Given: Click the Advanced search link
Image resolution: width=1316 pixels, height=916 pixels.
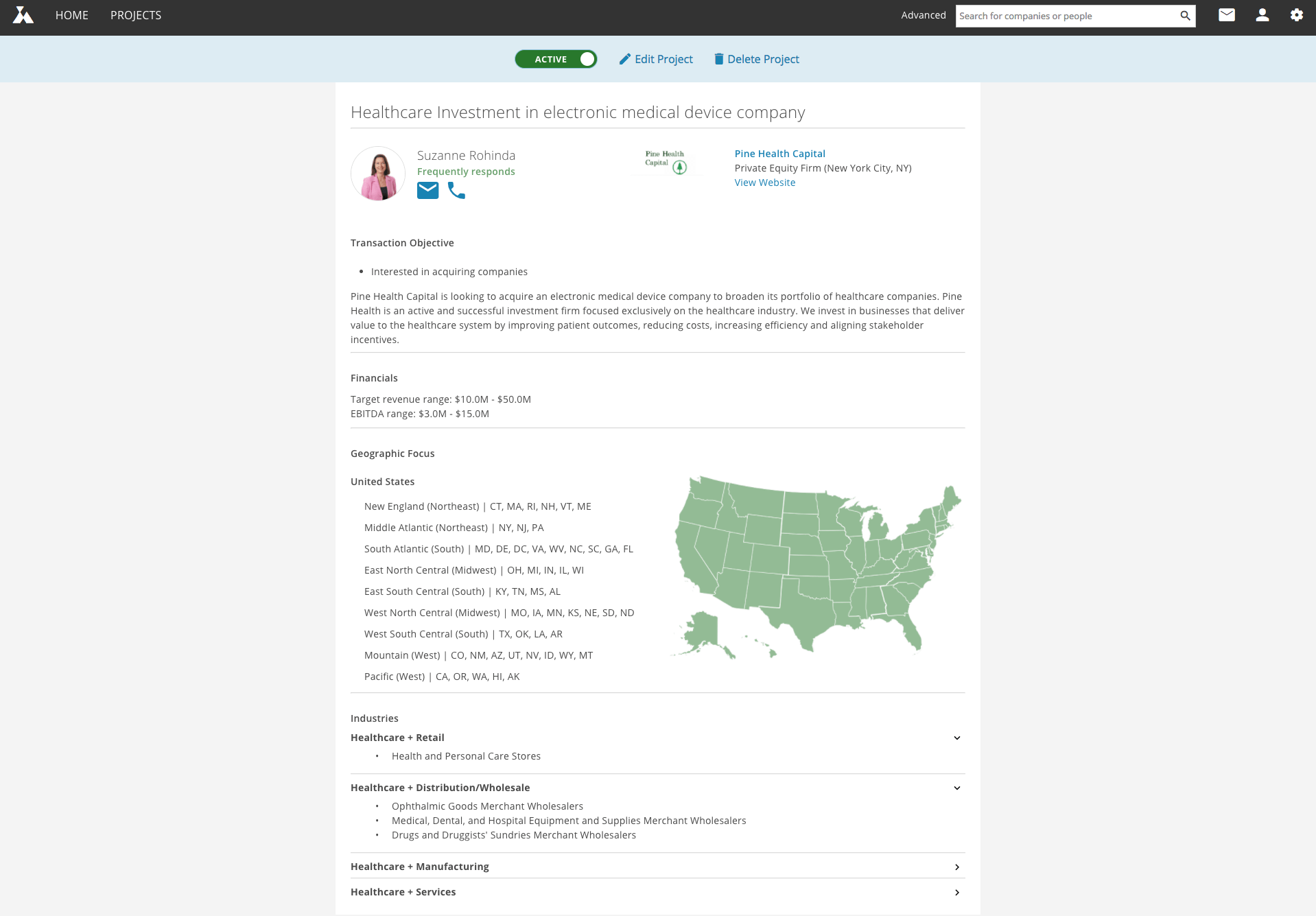Looking at the screenshot, I should [923, 15].
